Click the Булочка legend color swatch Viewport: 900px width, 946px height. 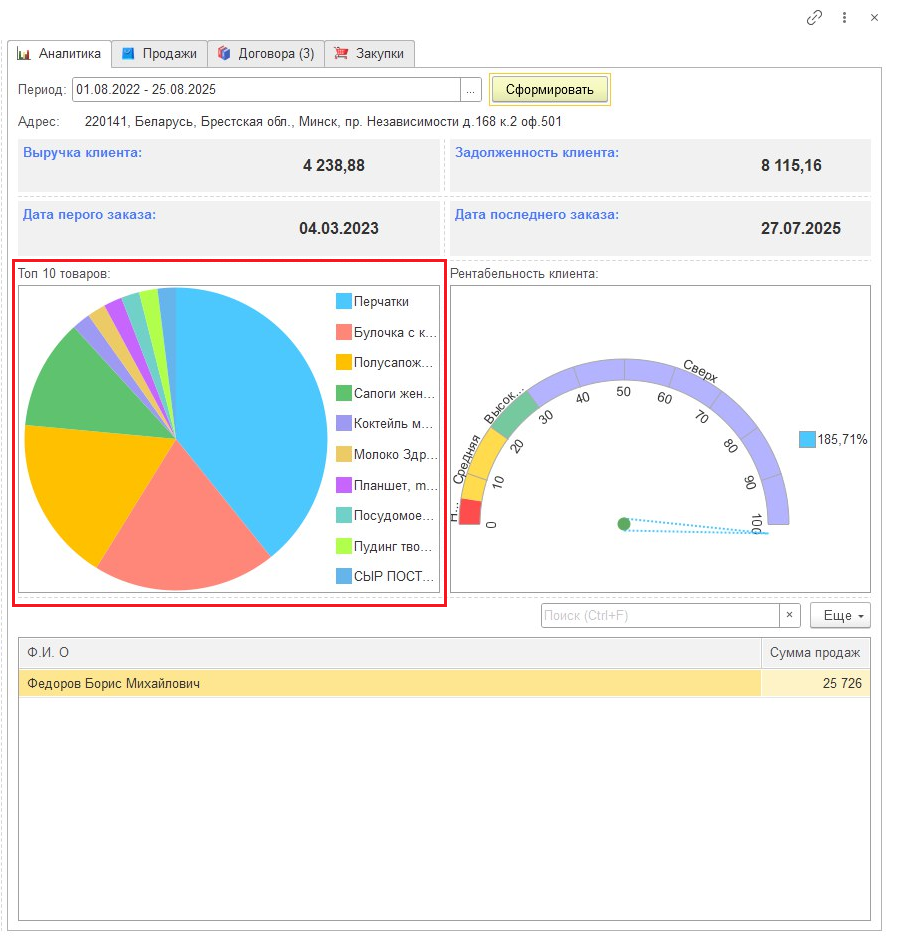(344, 332)
